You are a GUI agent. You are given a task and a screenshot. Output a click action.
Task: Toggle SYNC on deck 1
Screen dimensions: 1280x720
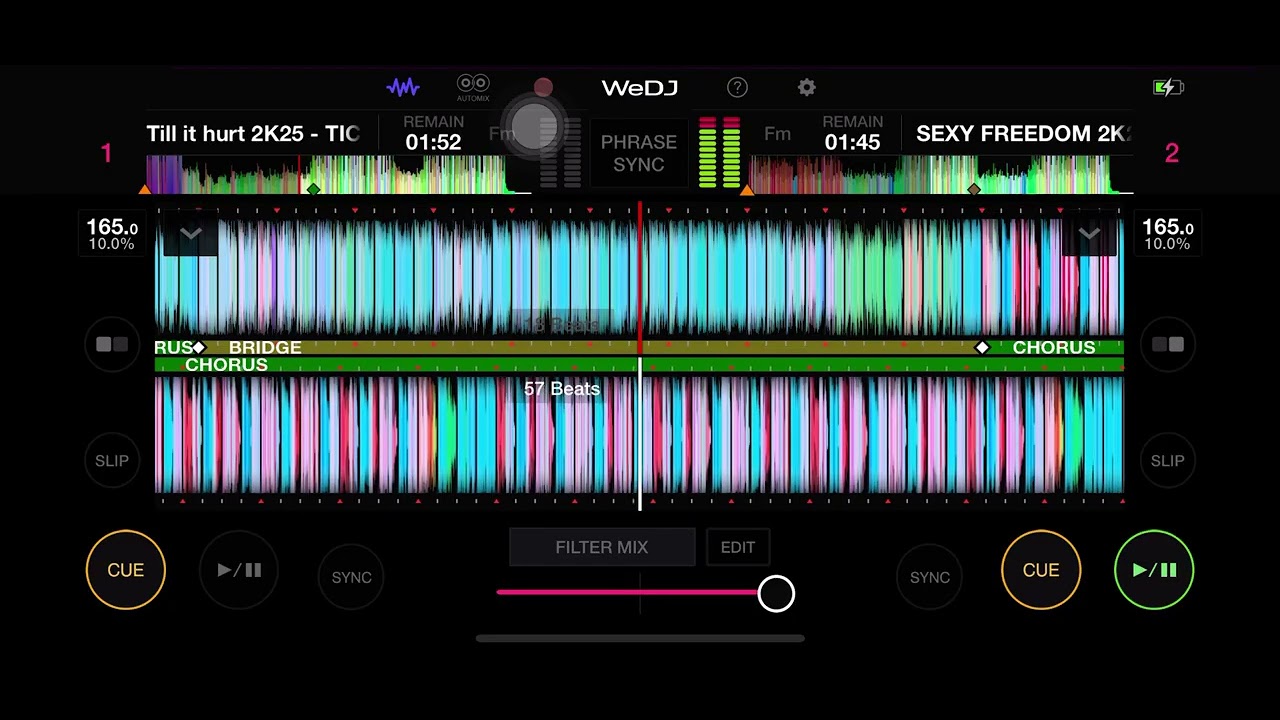pos(351,577)
